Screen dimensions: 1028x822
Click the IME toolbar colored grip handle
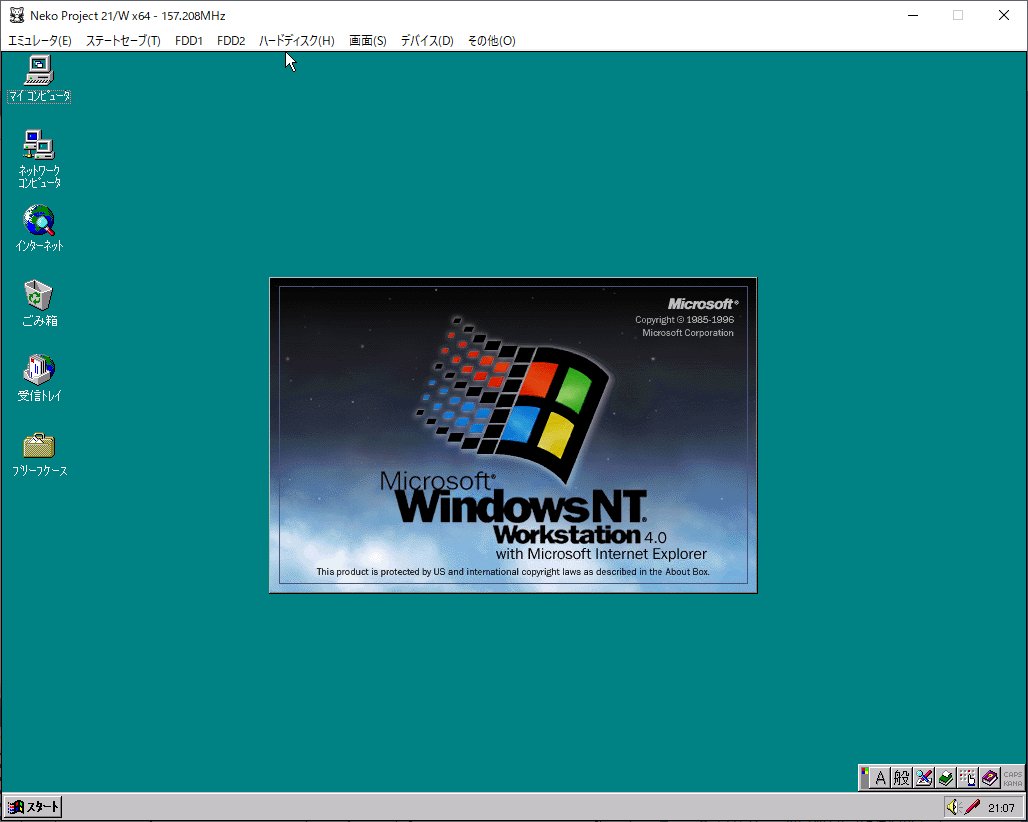click(865, 778)
